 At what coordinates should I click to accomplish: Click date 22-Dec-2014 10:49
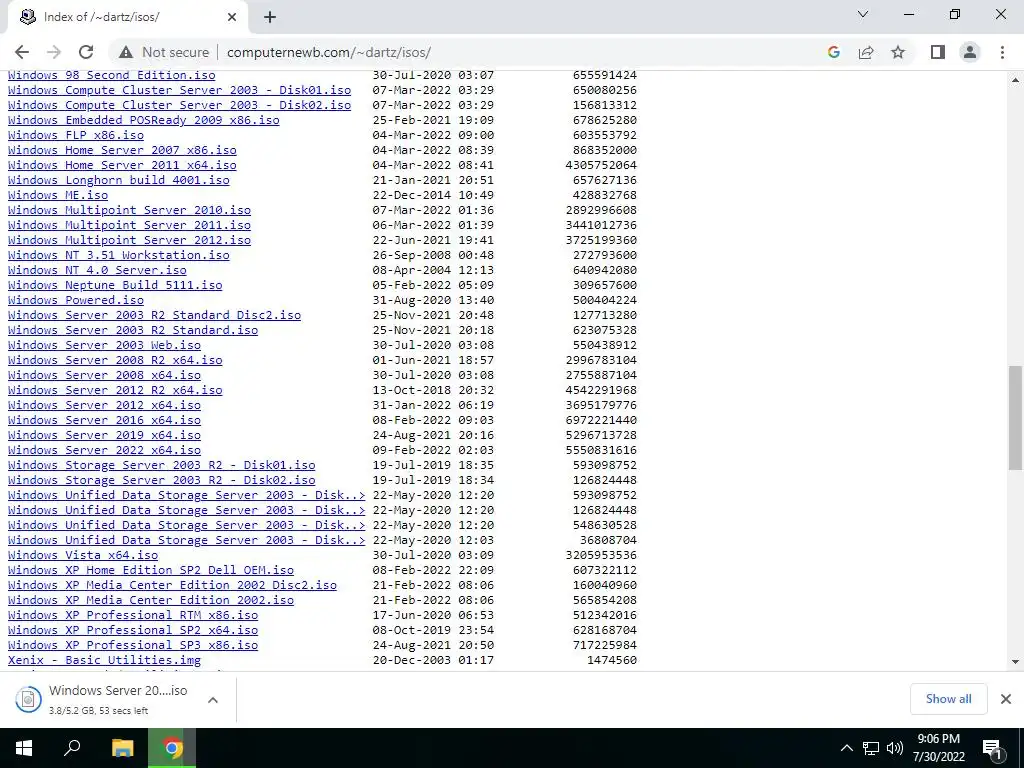point(433,195)
